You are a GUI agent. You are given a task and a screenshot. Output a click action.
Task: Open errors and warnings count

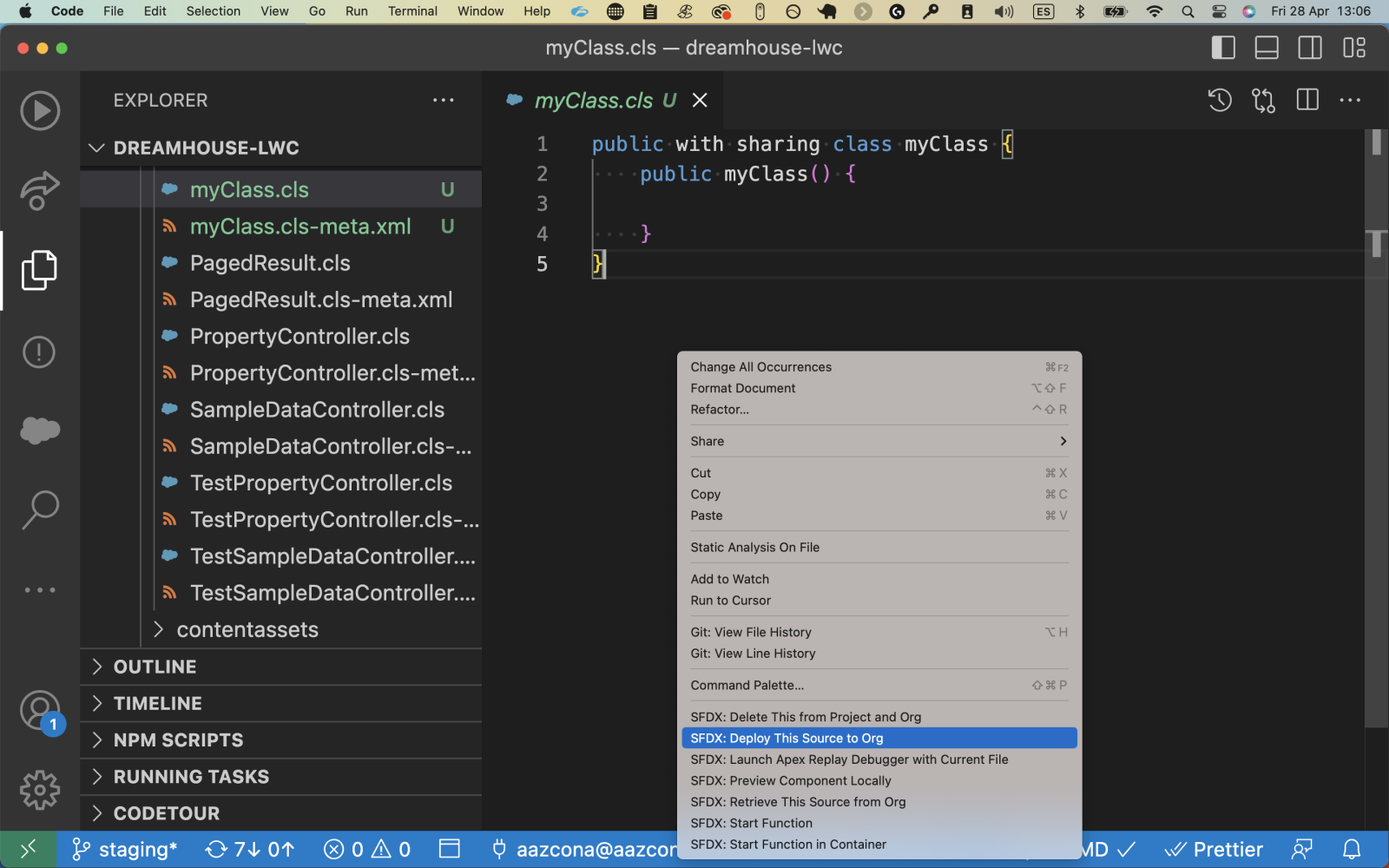click(x=367, y=849)
